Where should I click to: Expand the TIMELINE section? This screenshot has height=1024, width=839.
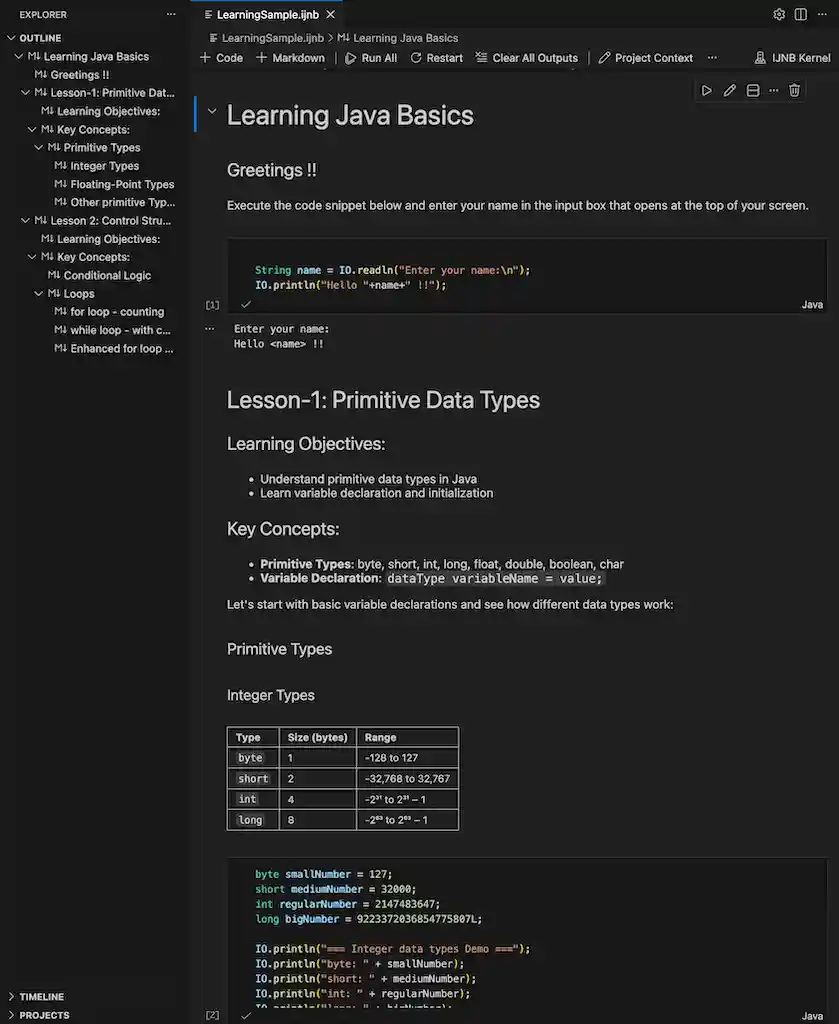click(x=43, y=996)
